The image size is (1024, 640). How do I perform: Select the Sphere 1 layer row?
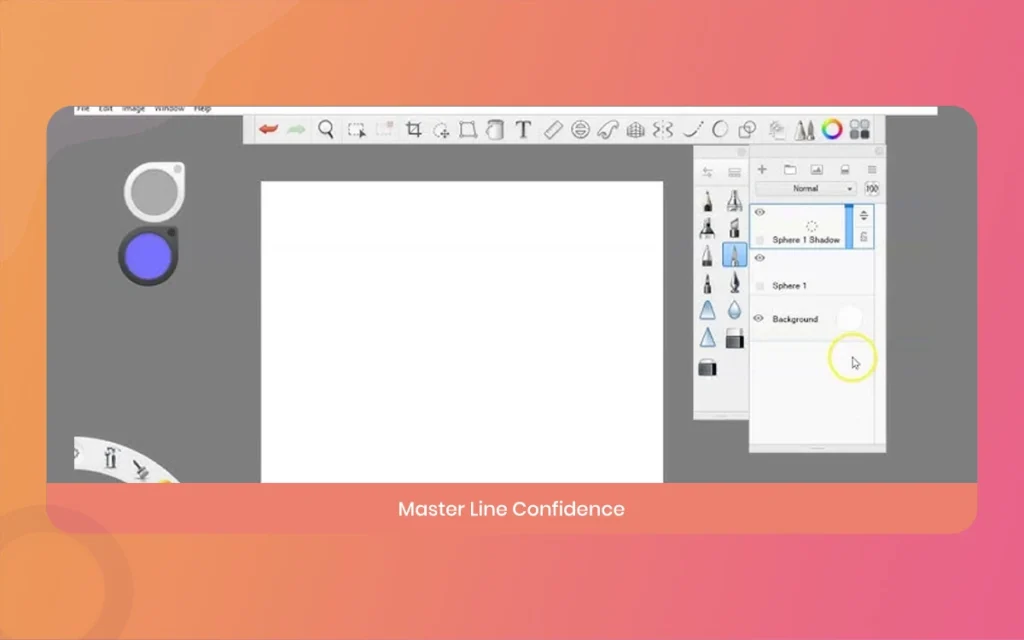812,272
